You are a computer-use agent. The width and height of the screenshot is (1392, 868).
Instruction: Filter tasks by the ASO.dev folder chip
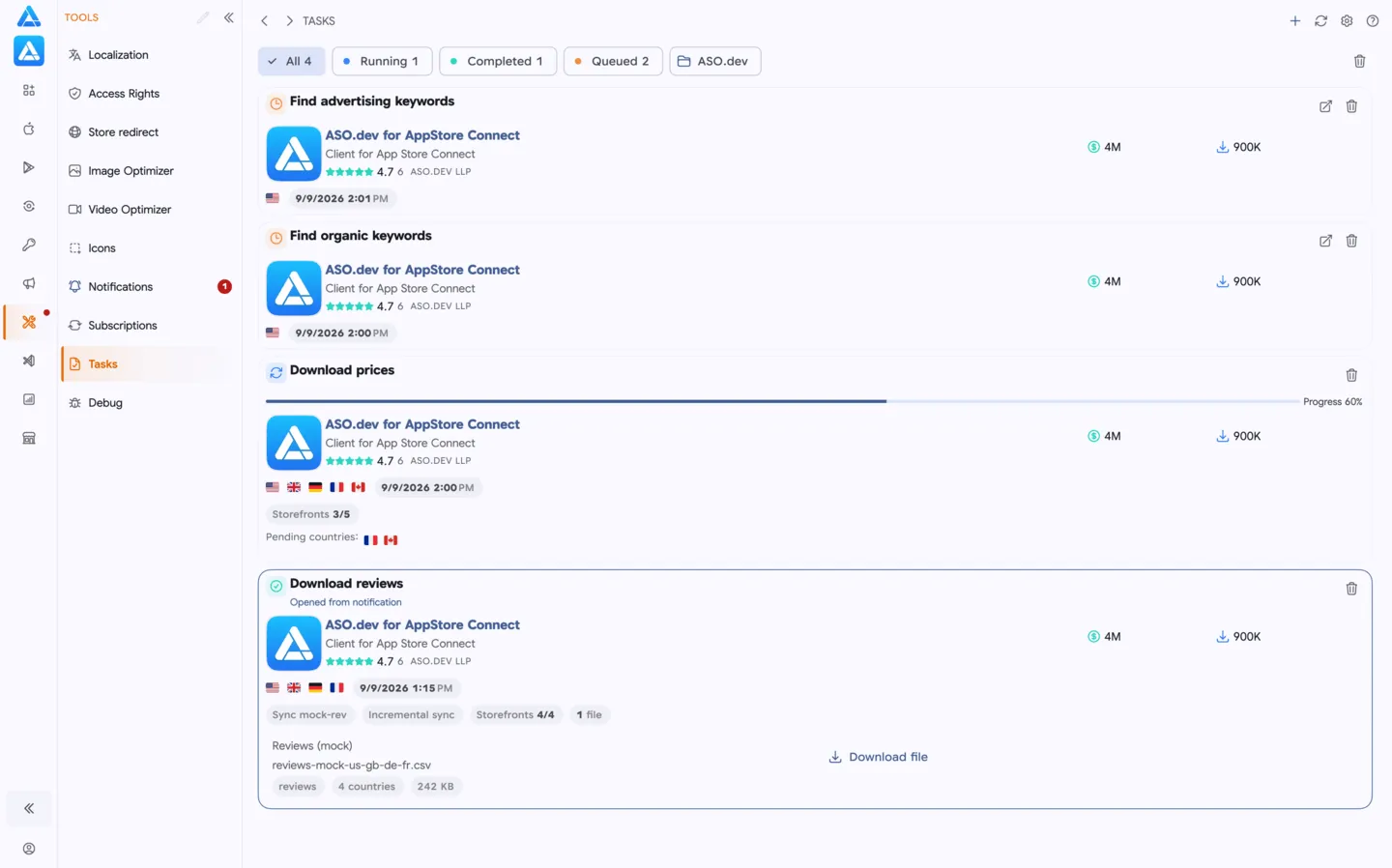[x=715, y=61]
